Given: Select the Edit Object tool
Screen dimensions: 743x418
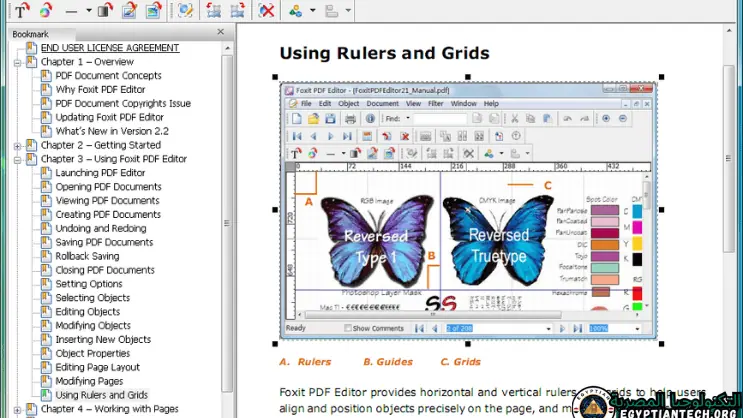Looking at the screenshot, I should 185,10.
